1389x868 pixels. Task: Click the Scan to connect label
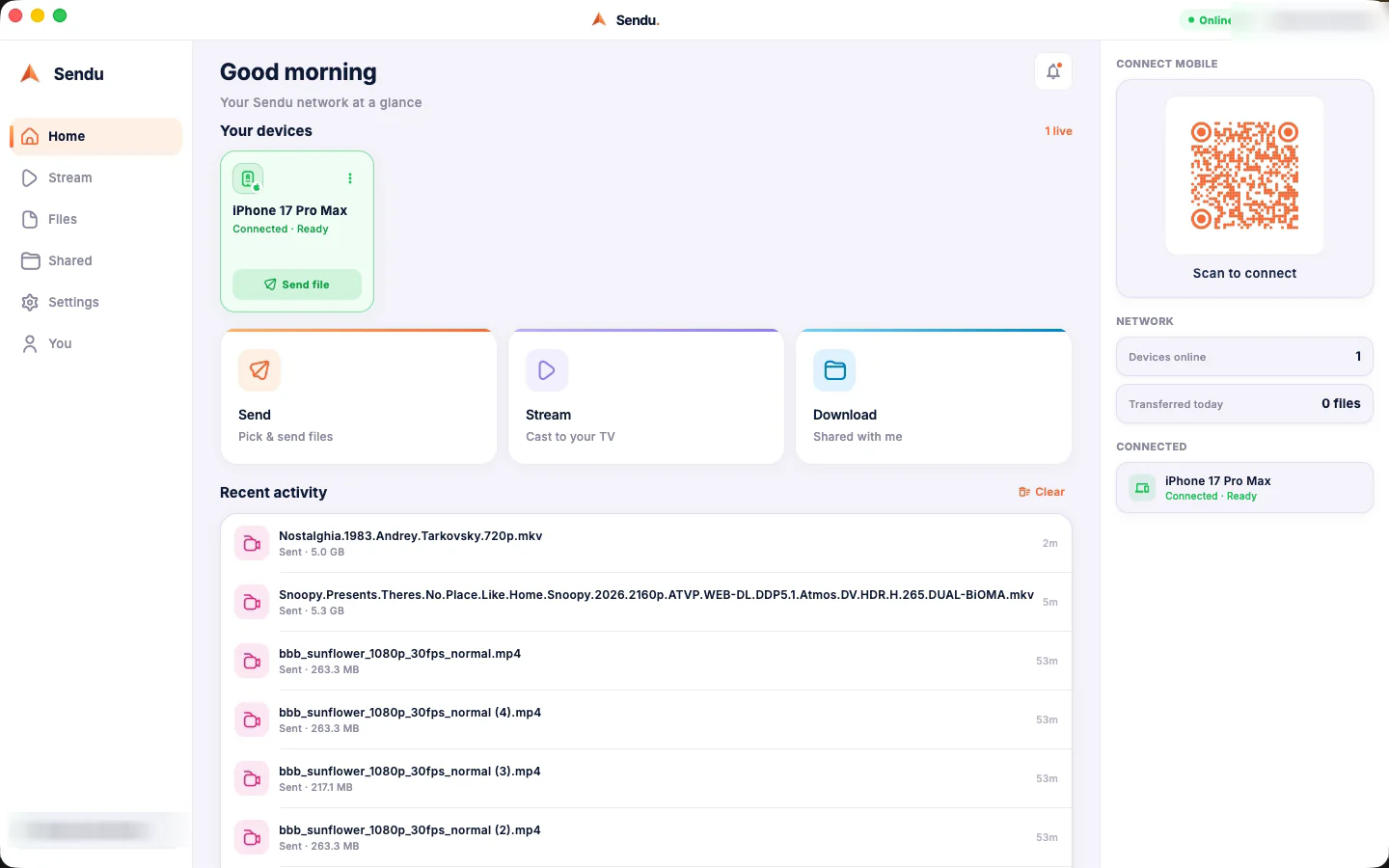pyautogui.click(x=1244, y=273)
